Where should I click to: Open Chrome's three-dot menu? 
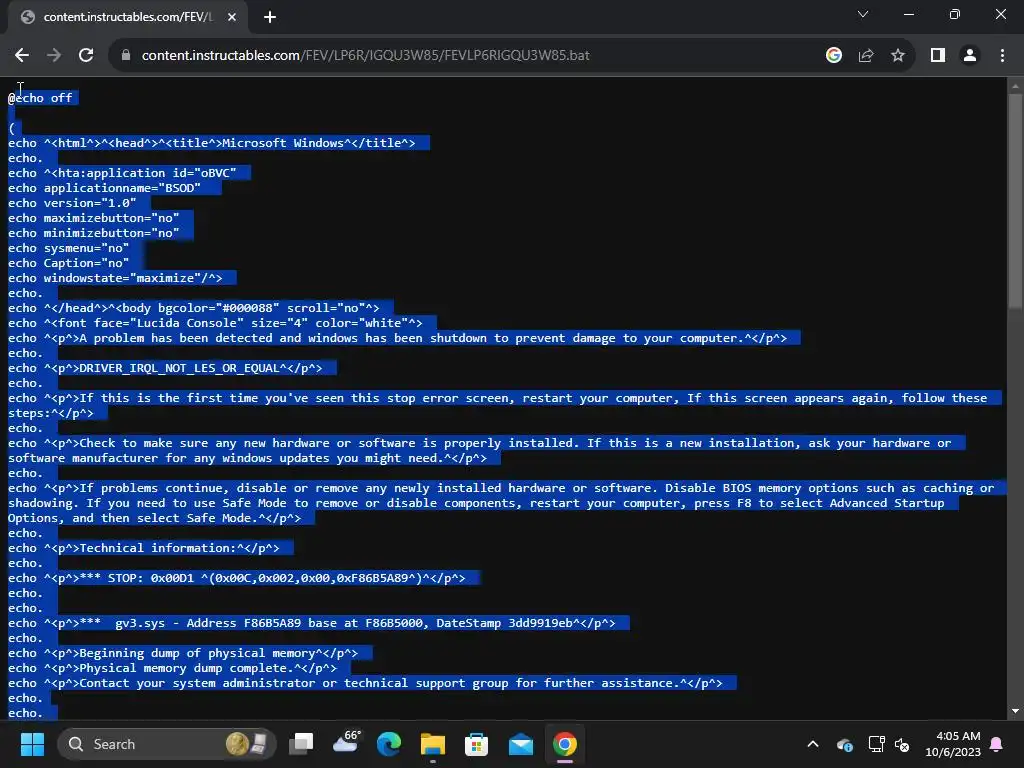(x=1002, y=56)
